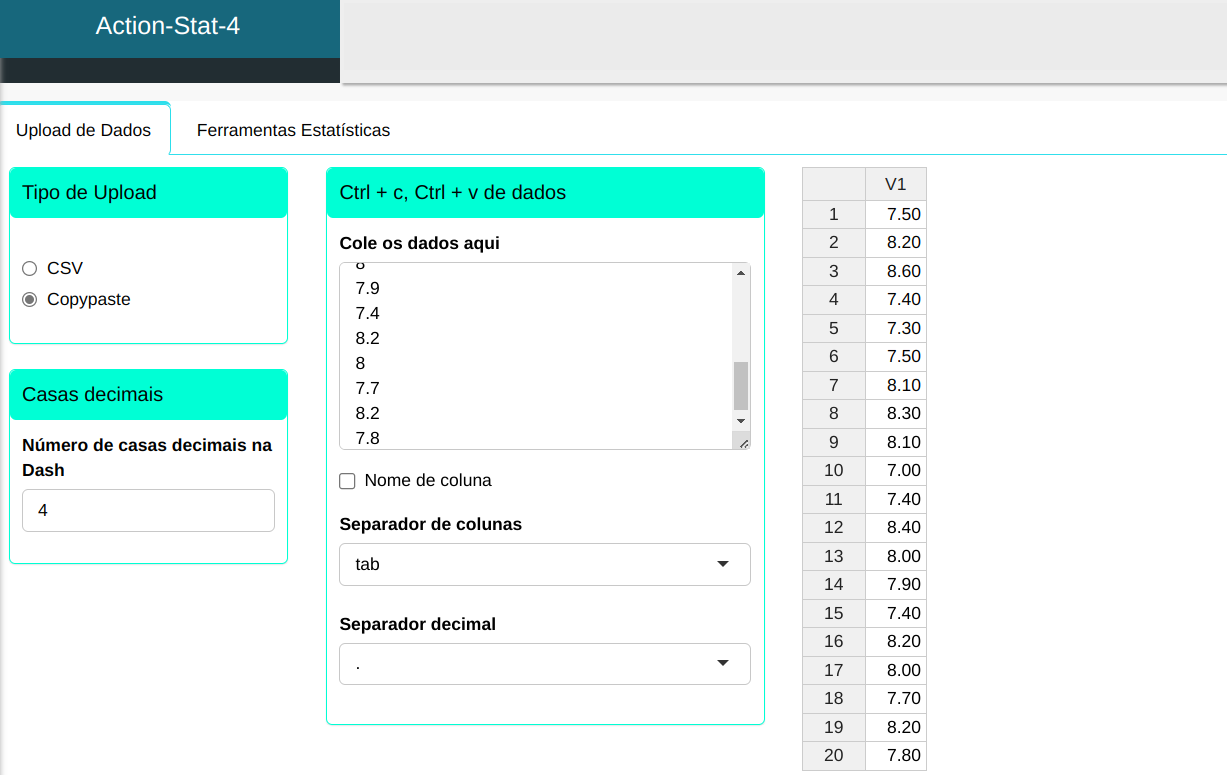Image resolution: width=1227 pixels, height=775 pixels.
Task: Open the 'Upload de Dados' tab
Action: [84, 130]
